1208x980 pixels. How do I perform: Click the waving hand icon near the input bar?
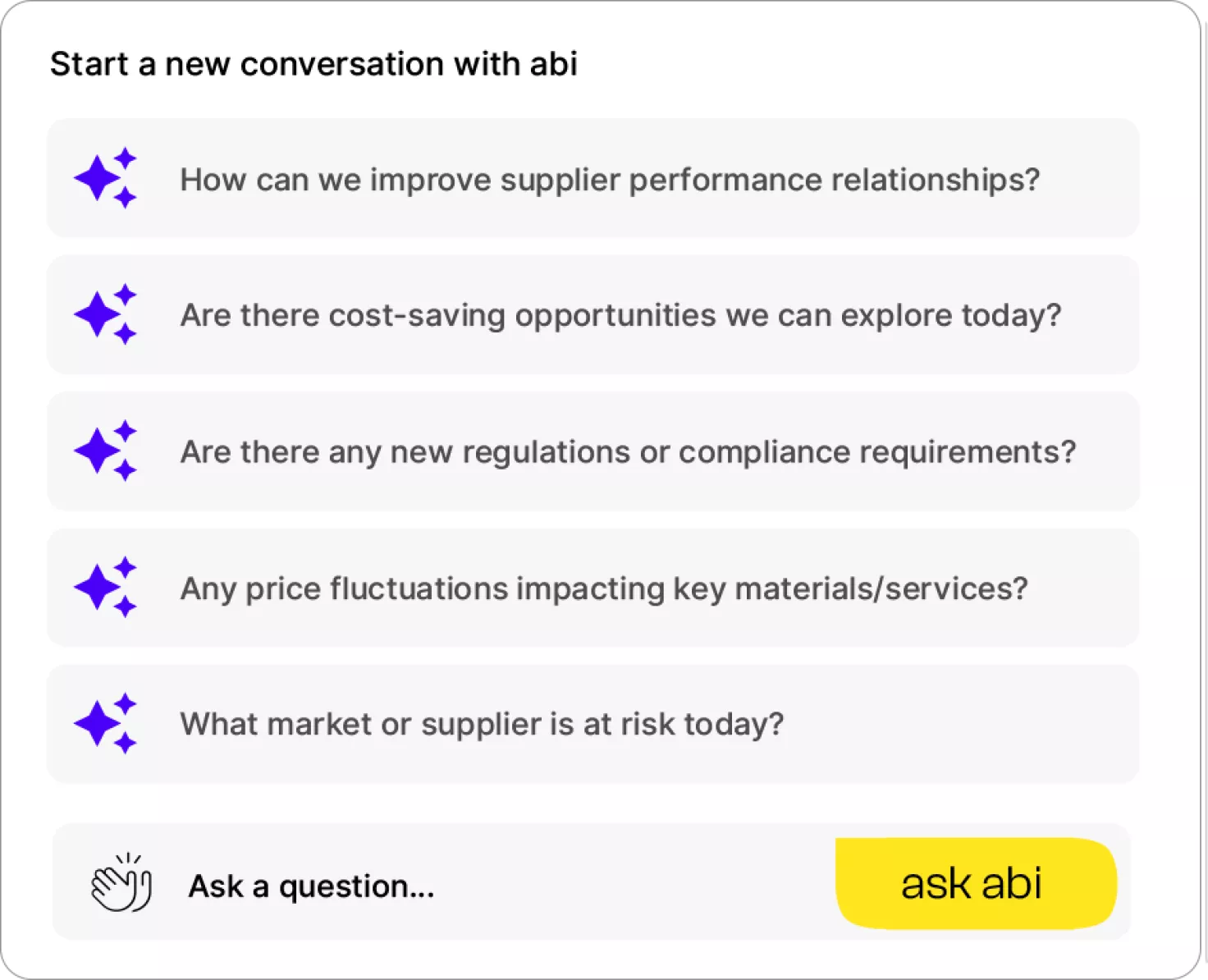coord(122,885)
